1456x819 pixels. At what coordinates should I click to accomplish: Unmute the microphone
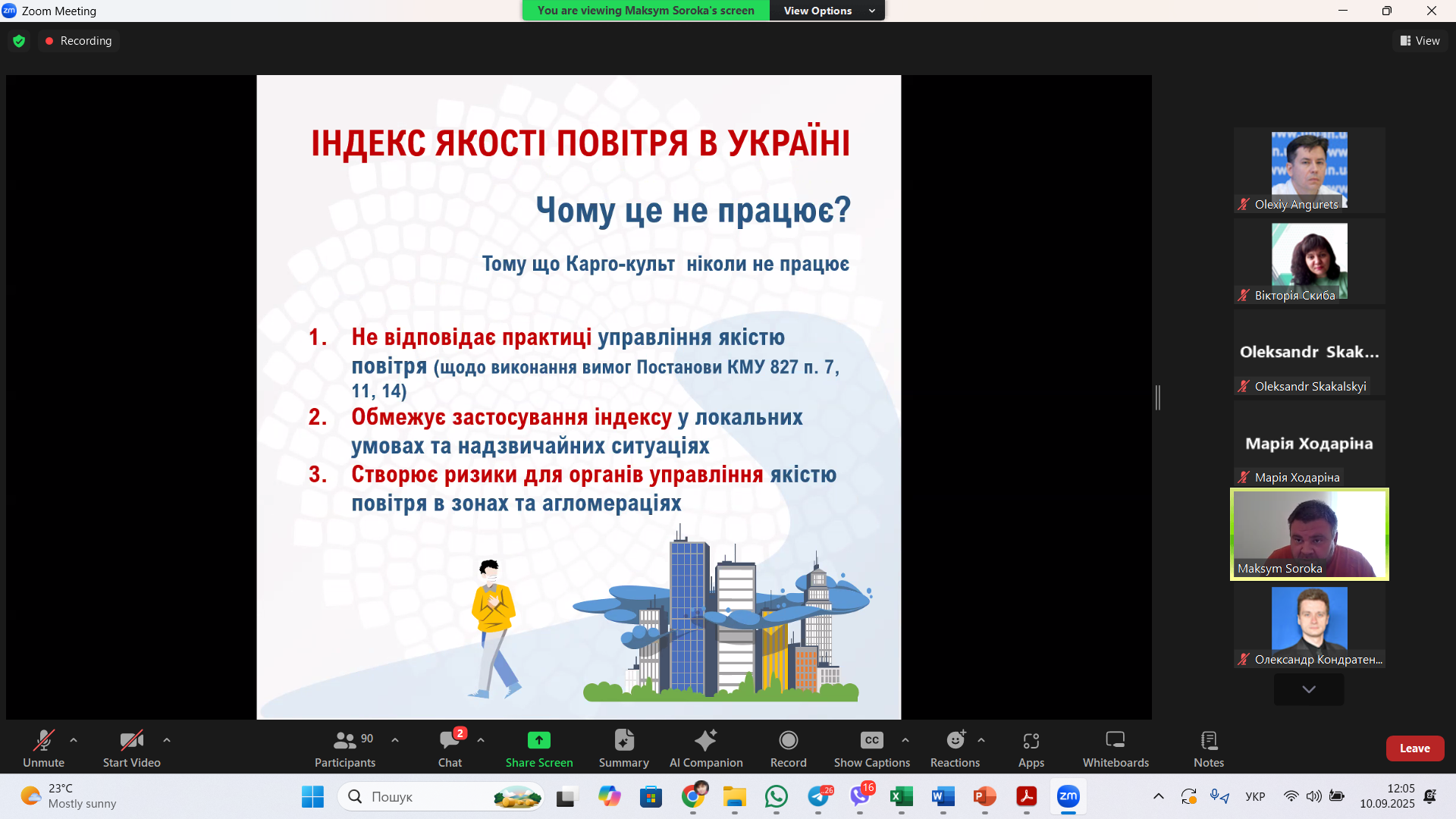43,748
